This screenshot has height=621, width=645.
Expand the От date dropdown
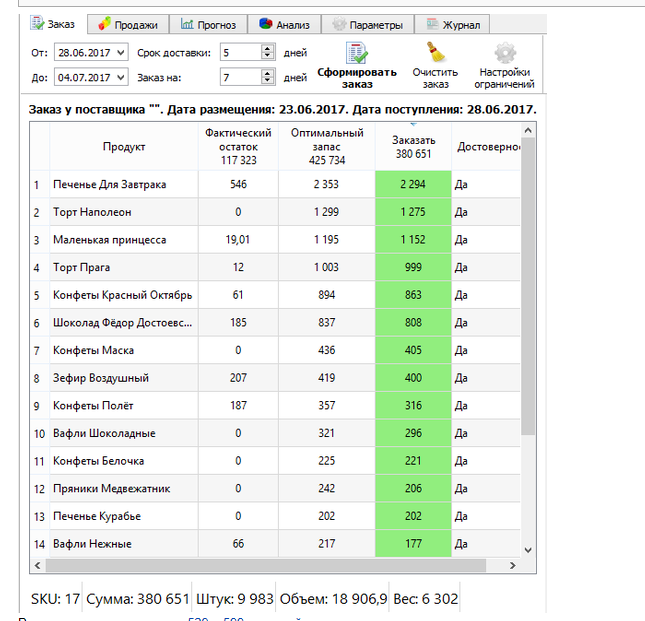[x=121, y=53]
